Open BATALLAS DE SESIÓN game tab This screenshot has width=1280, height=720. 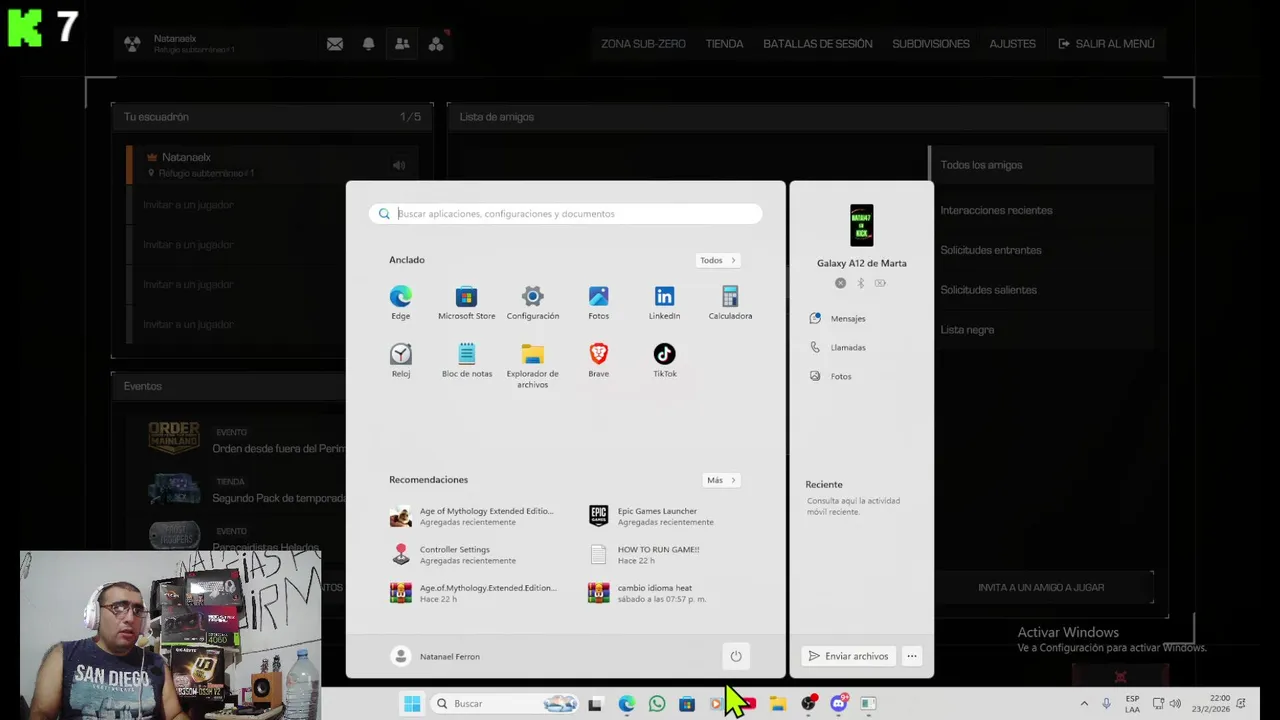(x=817, y=44)
